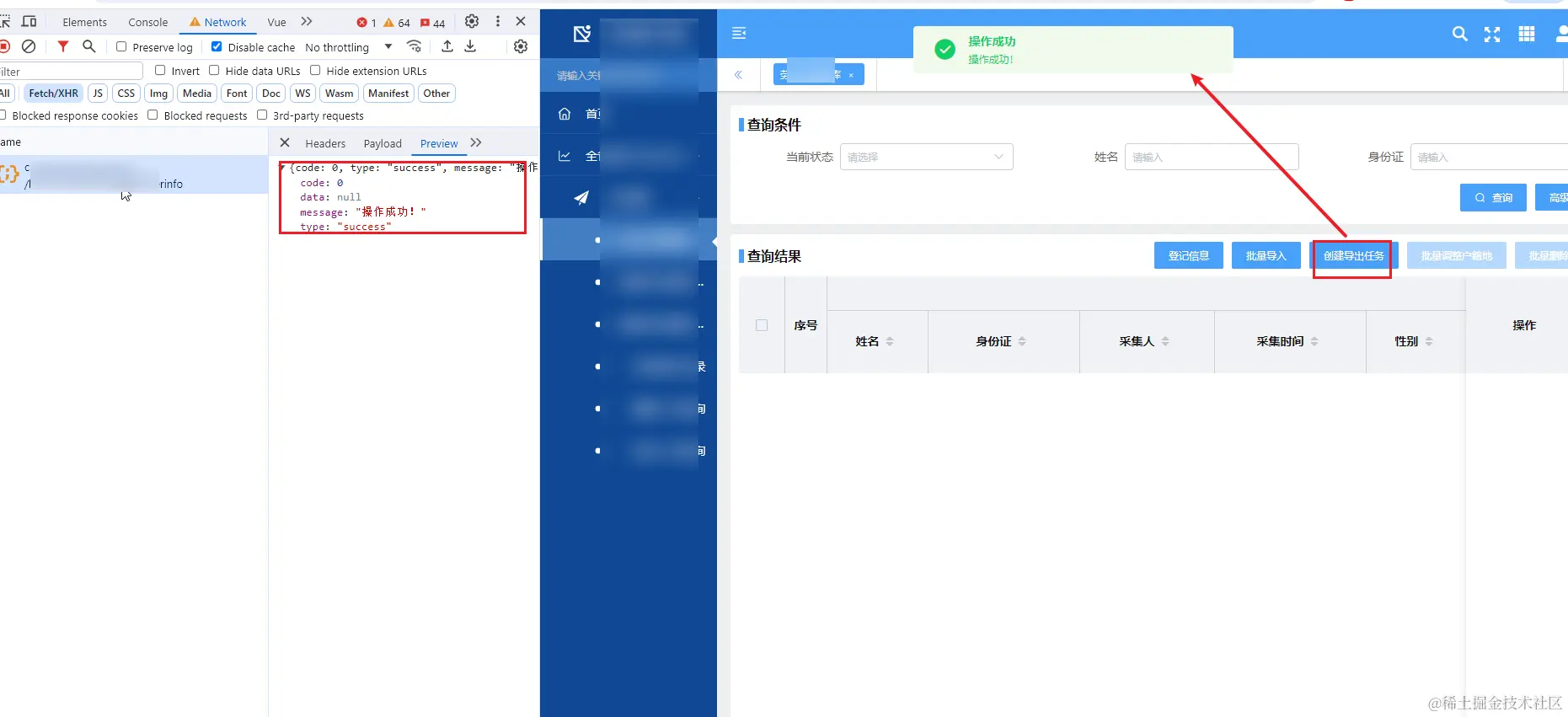1568x717 pixels.
Task: Focus the 姓名 input field
Action: [1212, 157]
